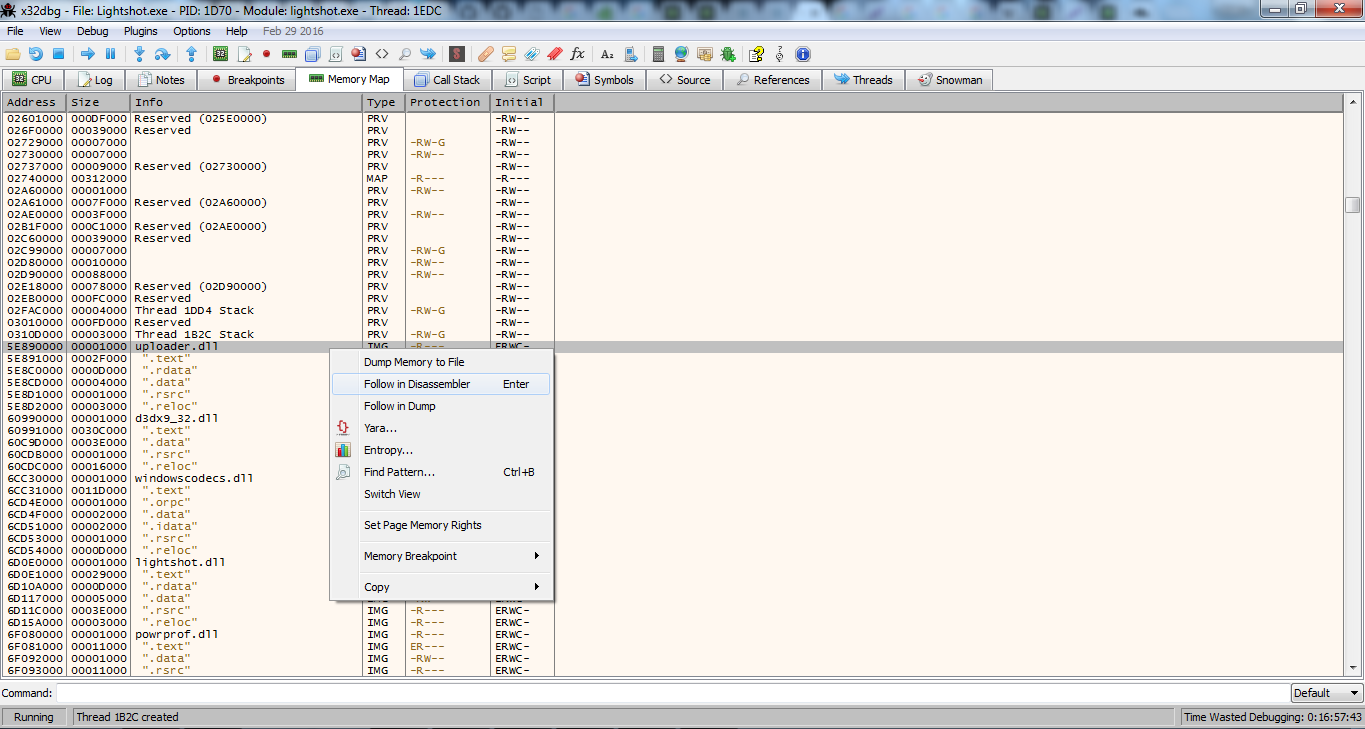Click the memory map vertical scrollbar thumb
Screen dimensions: 1365x729
click(x=1353, y=205)
